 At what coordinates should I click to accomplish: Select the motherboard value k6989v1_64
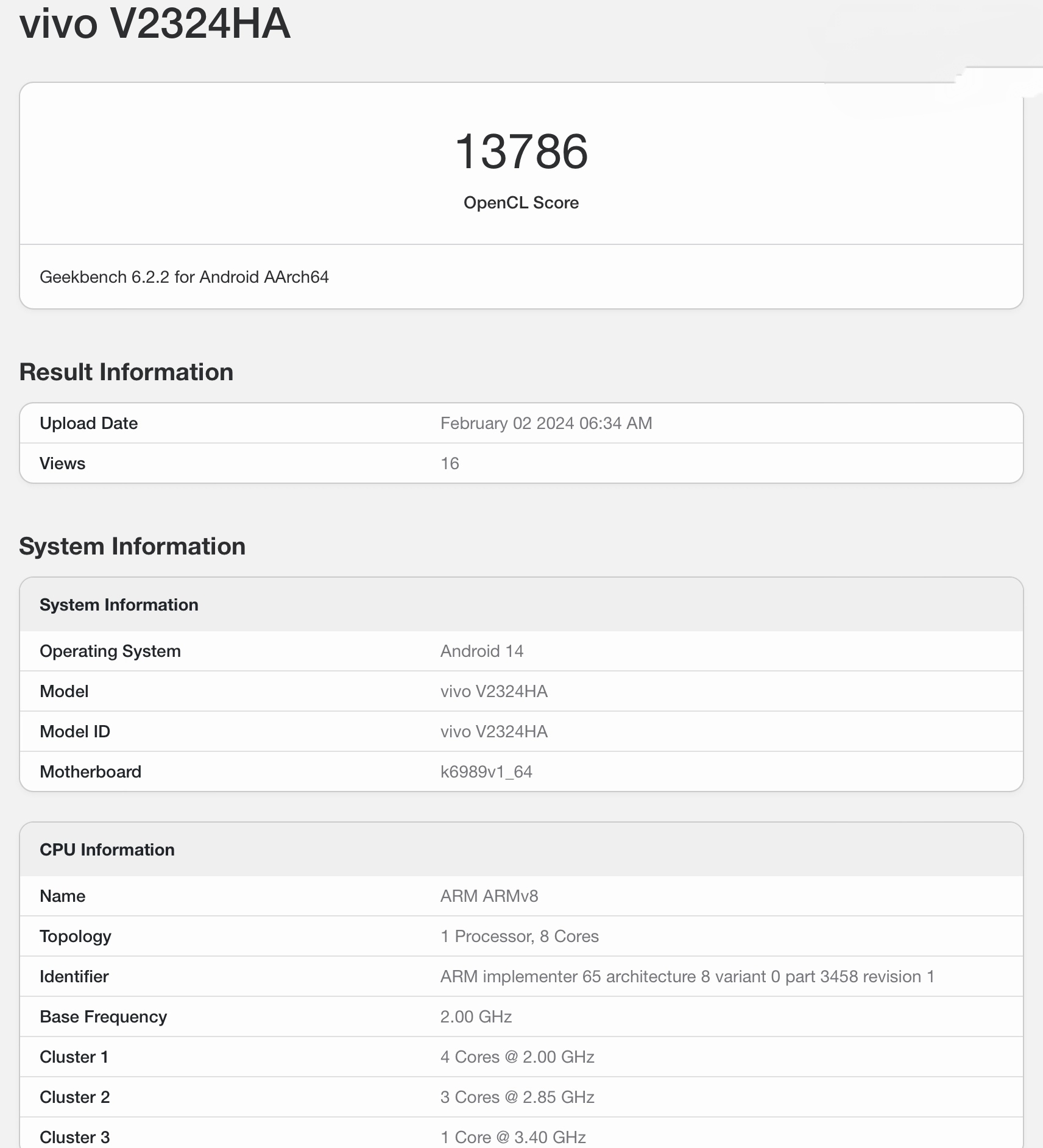(486, 772)
